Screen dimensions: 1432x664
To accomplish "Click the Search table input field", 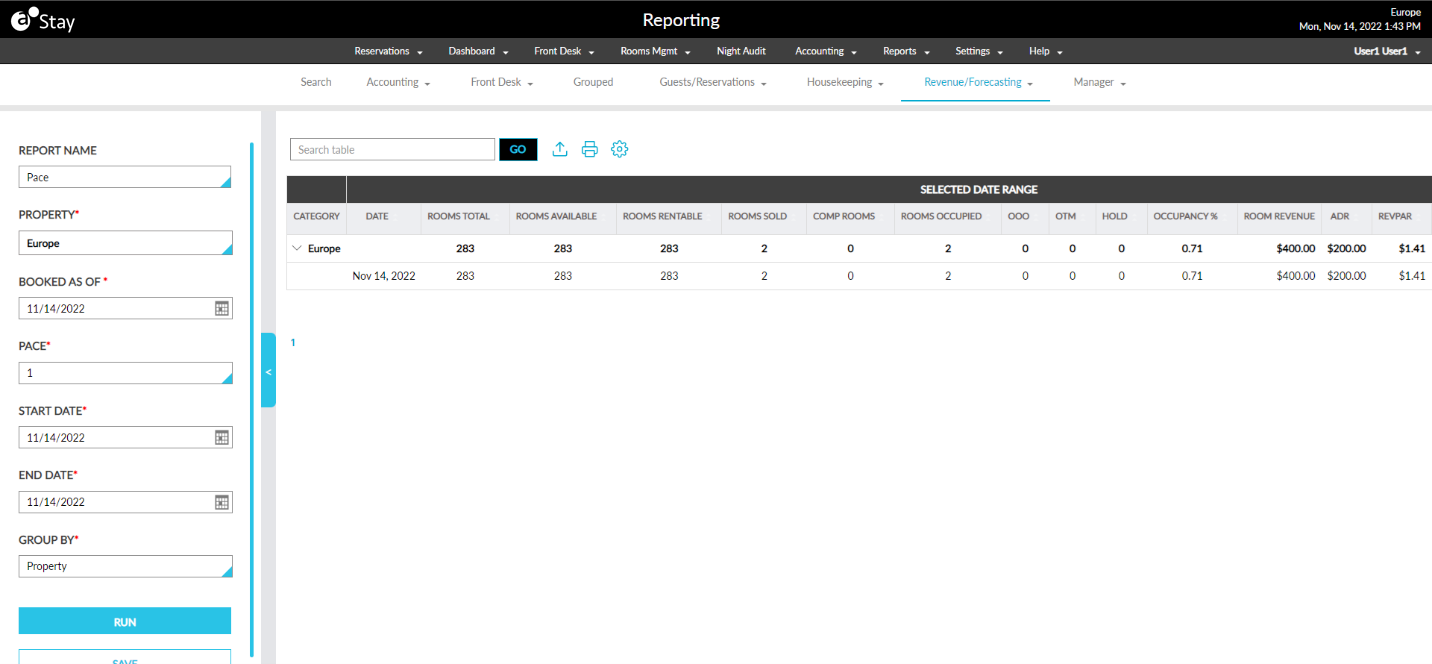I will [x=392, y=148].
